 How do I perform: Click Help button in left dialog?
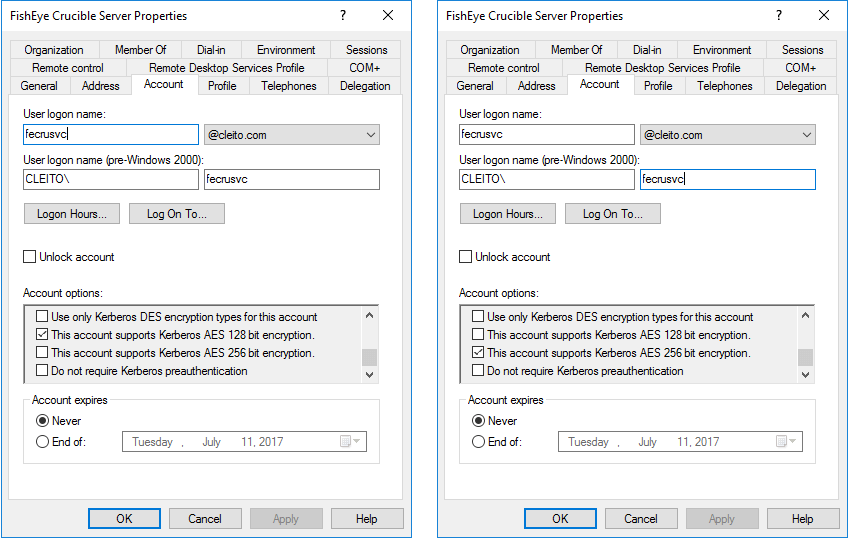pos(367,518)
